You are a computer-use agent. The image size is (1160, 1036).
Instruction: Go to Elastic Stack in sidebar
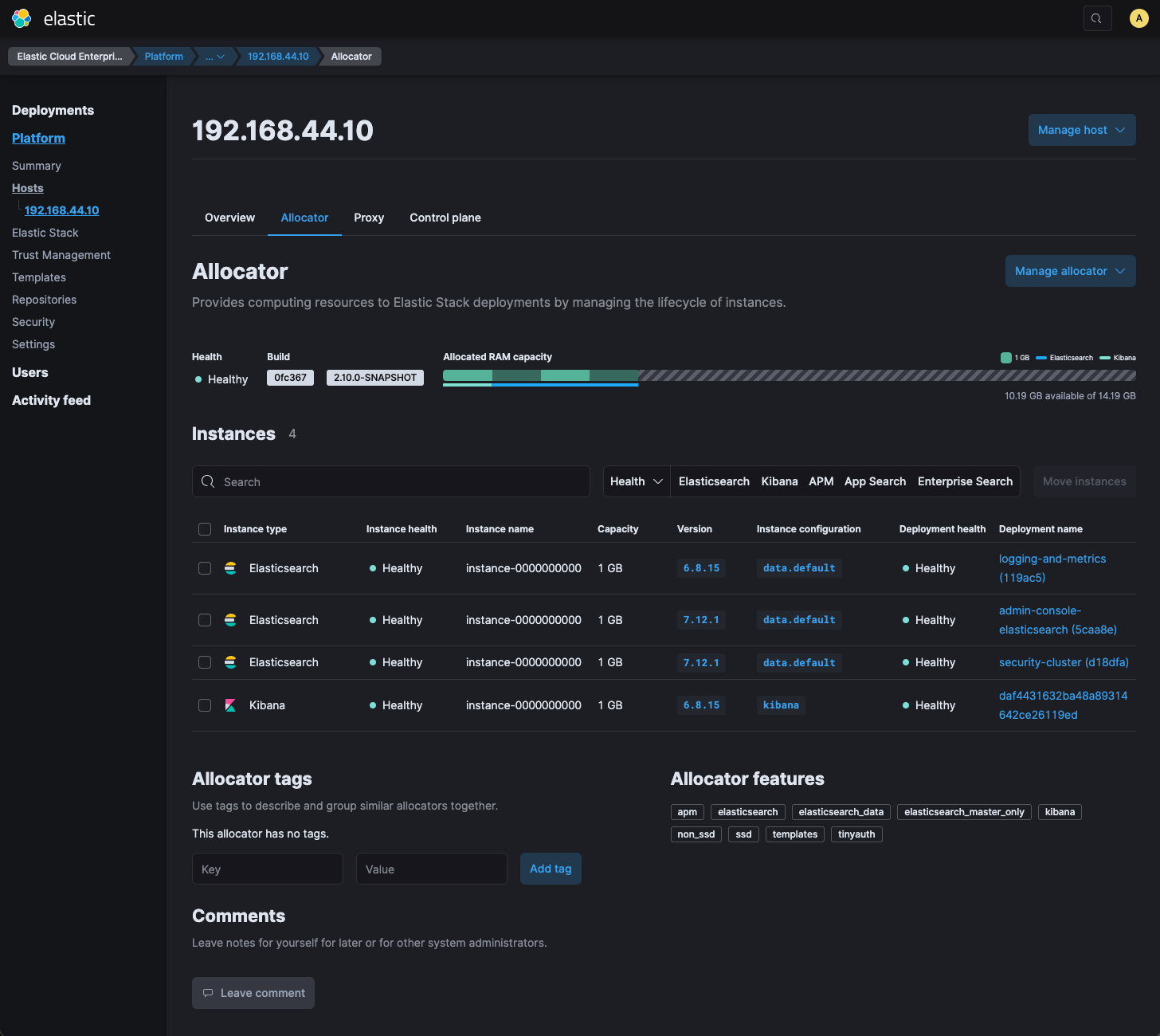45,233
